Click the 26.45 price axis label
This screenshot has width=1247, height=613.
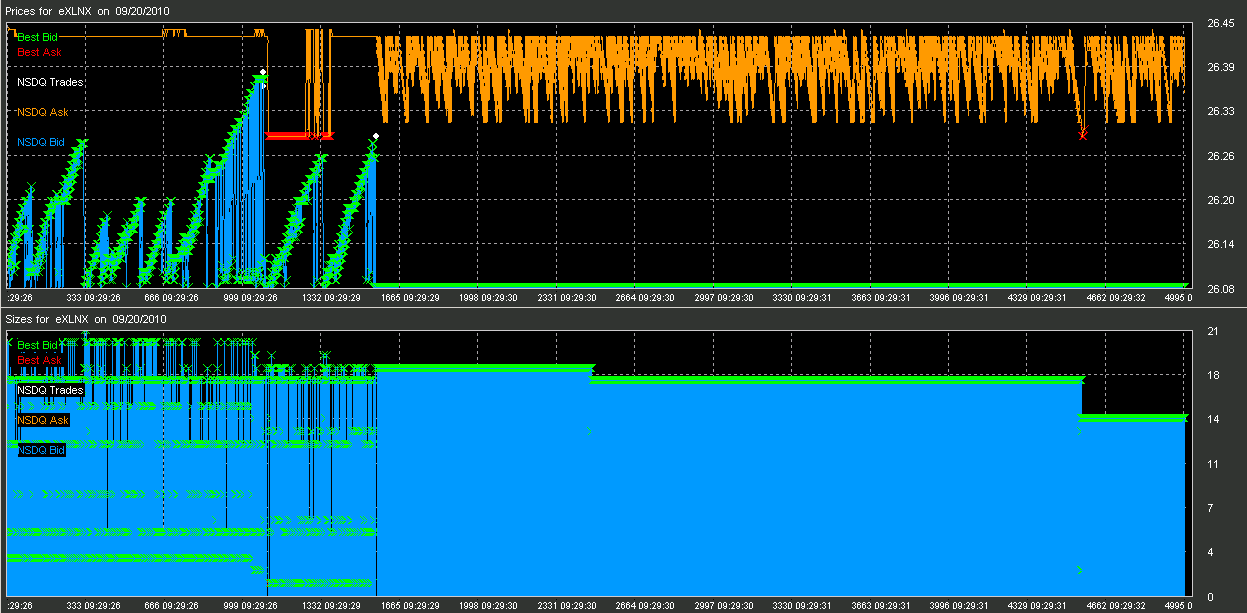point(1221,23)
